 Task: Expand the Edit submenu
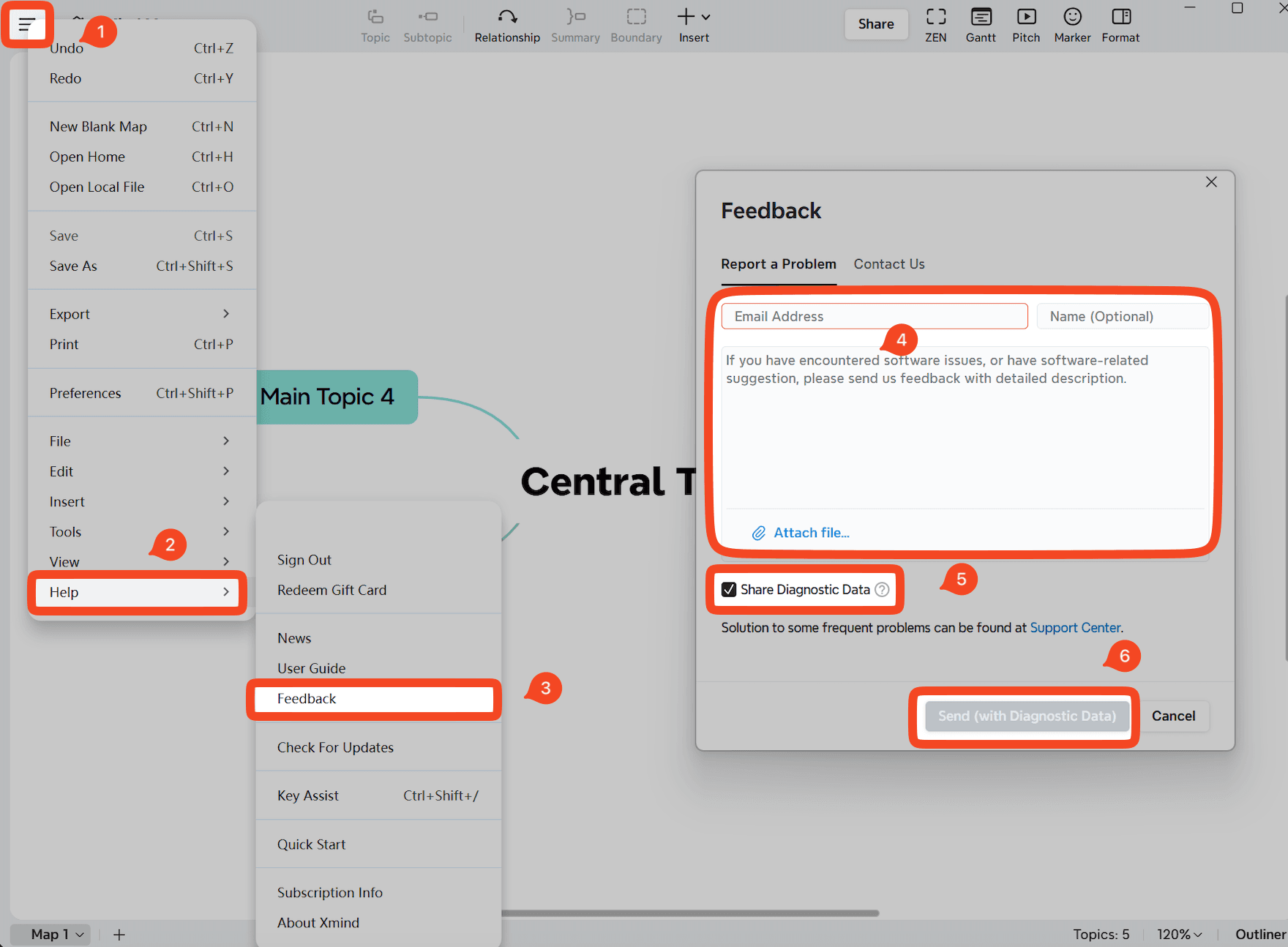pyautogui.click(x=141, y=471)
